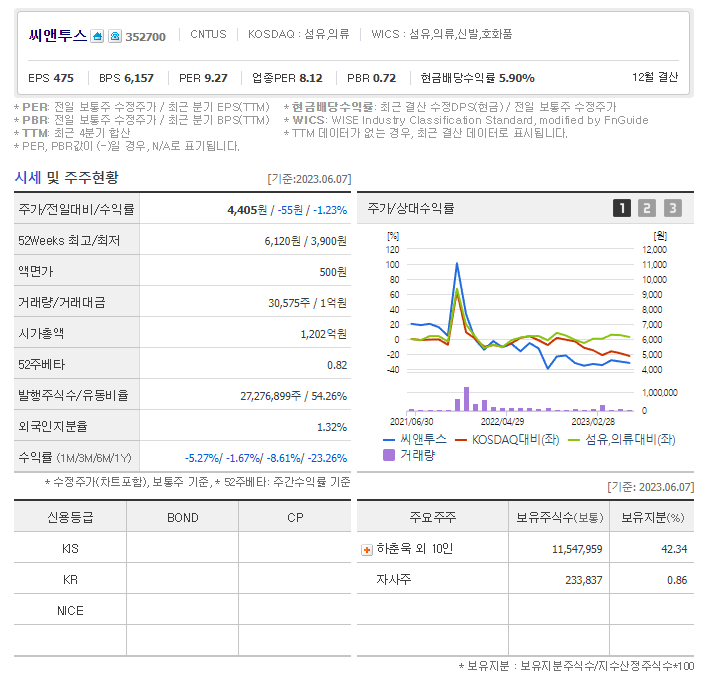704x682 pixels.
Task: Click the stock code 352700
Action: coord(145,37)
